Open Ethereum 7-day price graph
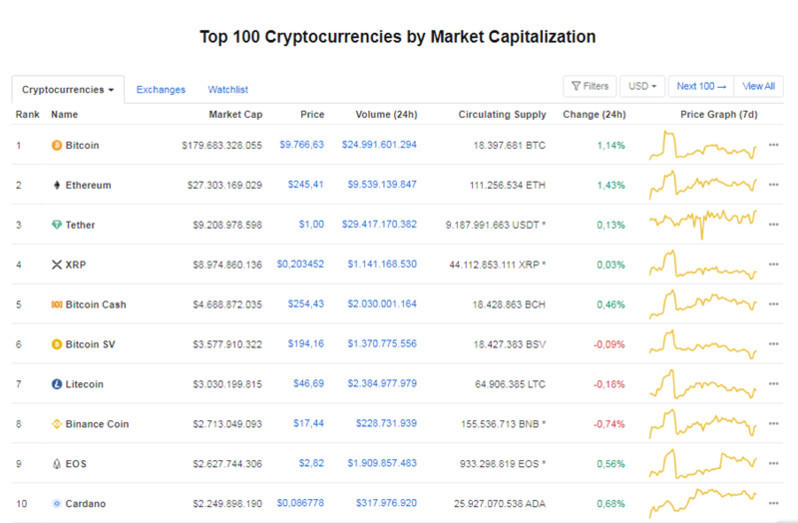 pos(703,185)
